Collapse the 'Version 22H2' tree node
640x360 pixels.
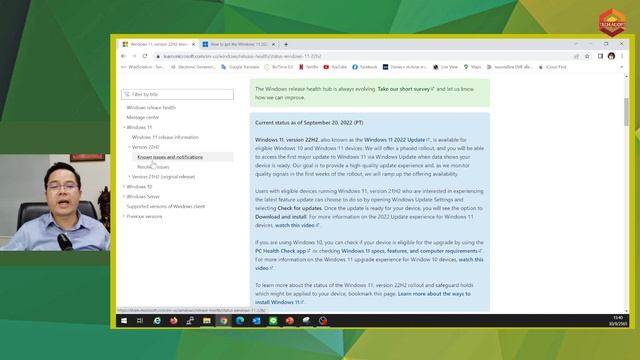click(129, 147)
